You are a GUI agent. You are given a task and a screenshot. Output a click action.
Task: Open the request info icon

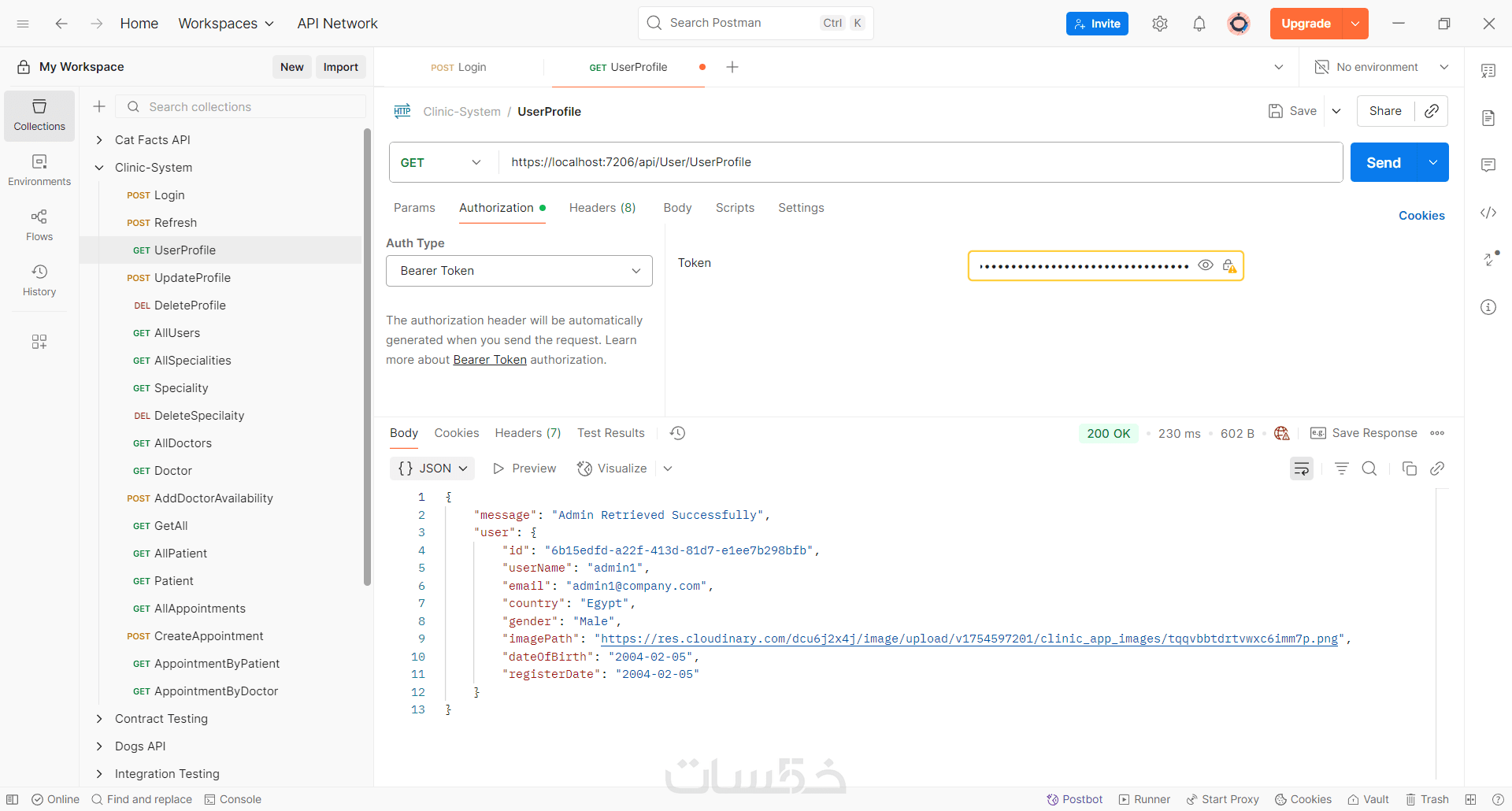[x=1488, y=307]
